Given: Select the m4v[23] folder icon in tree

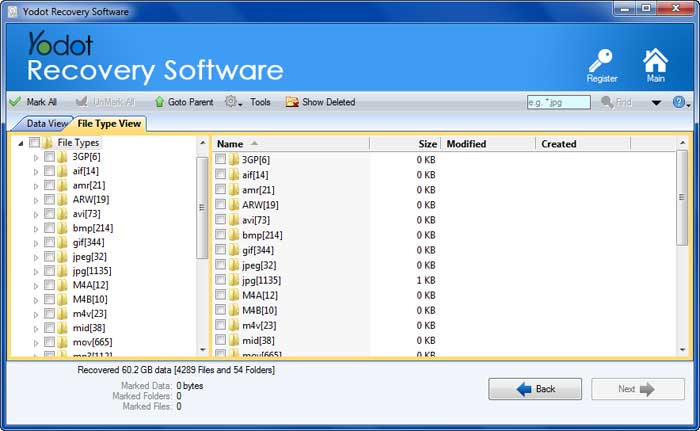Looking at the screenshot, I should click(62, 314).
